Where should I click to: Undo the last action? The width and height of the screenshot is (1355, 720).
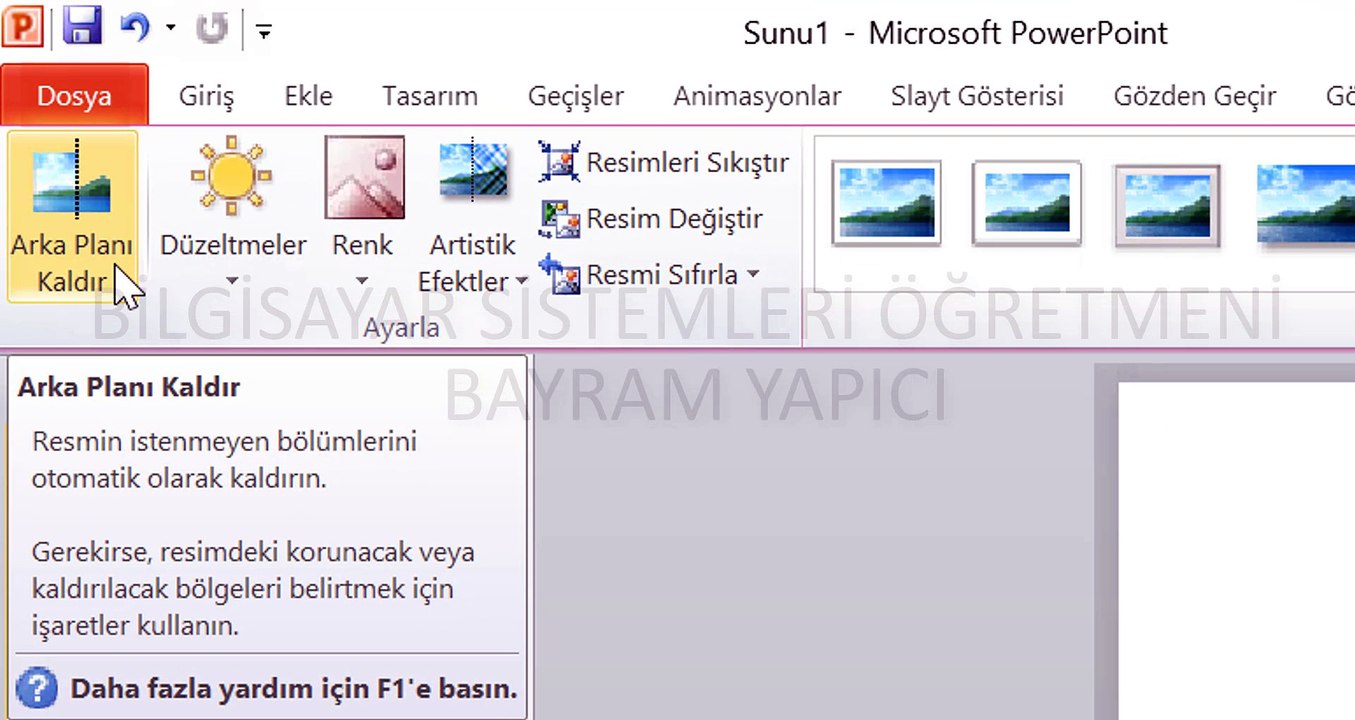pyautogui.click(x=135, y=28)
